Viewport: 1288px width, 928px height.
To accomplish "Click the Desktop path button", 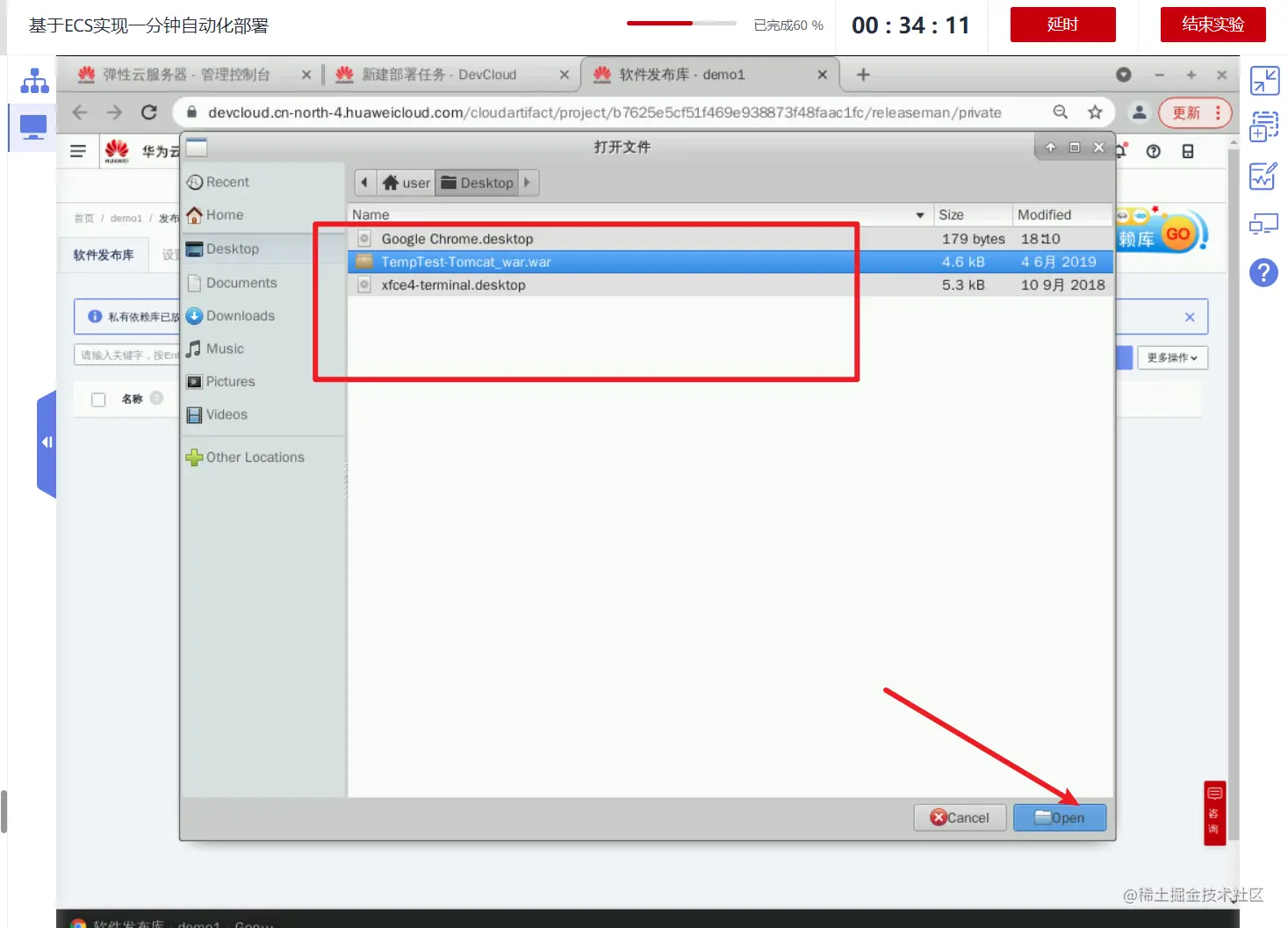I will point(477,183).
